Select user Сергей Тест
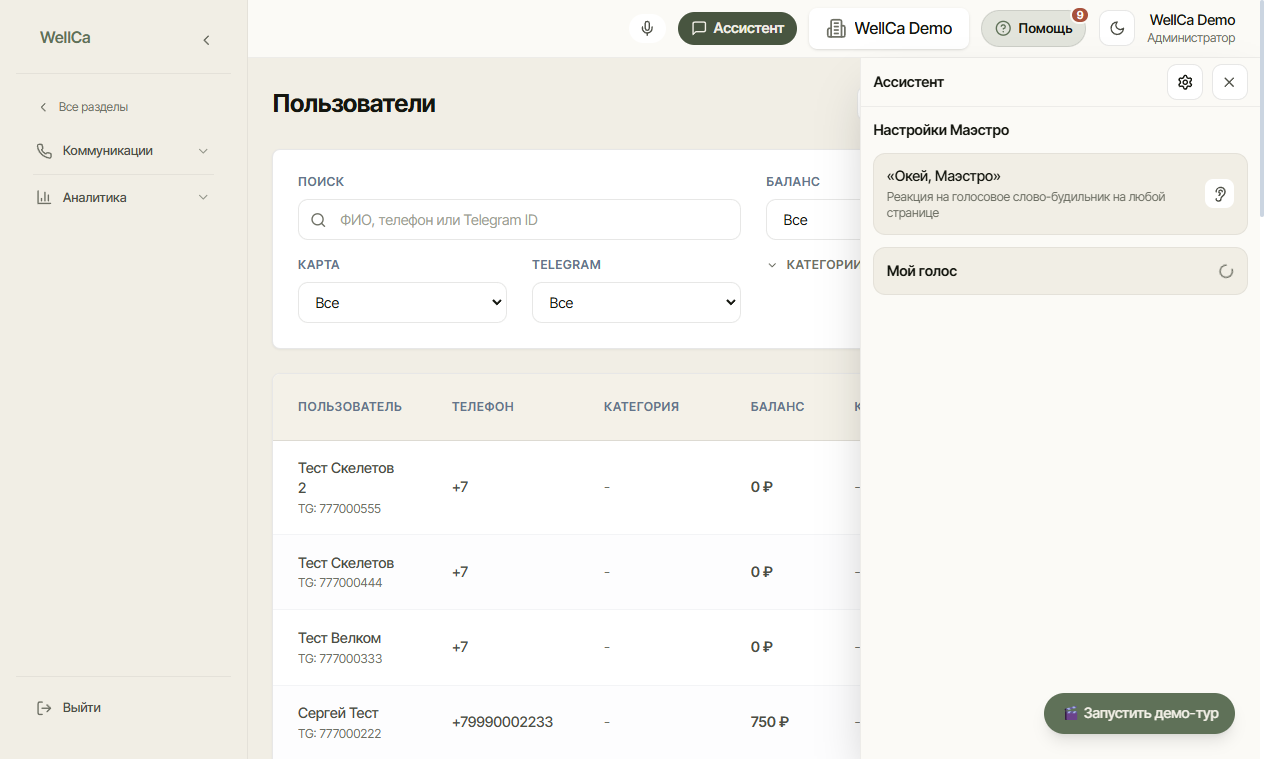This screenshot has height=759, width=1264. pyautogui.click(x=338, y=713)
